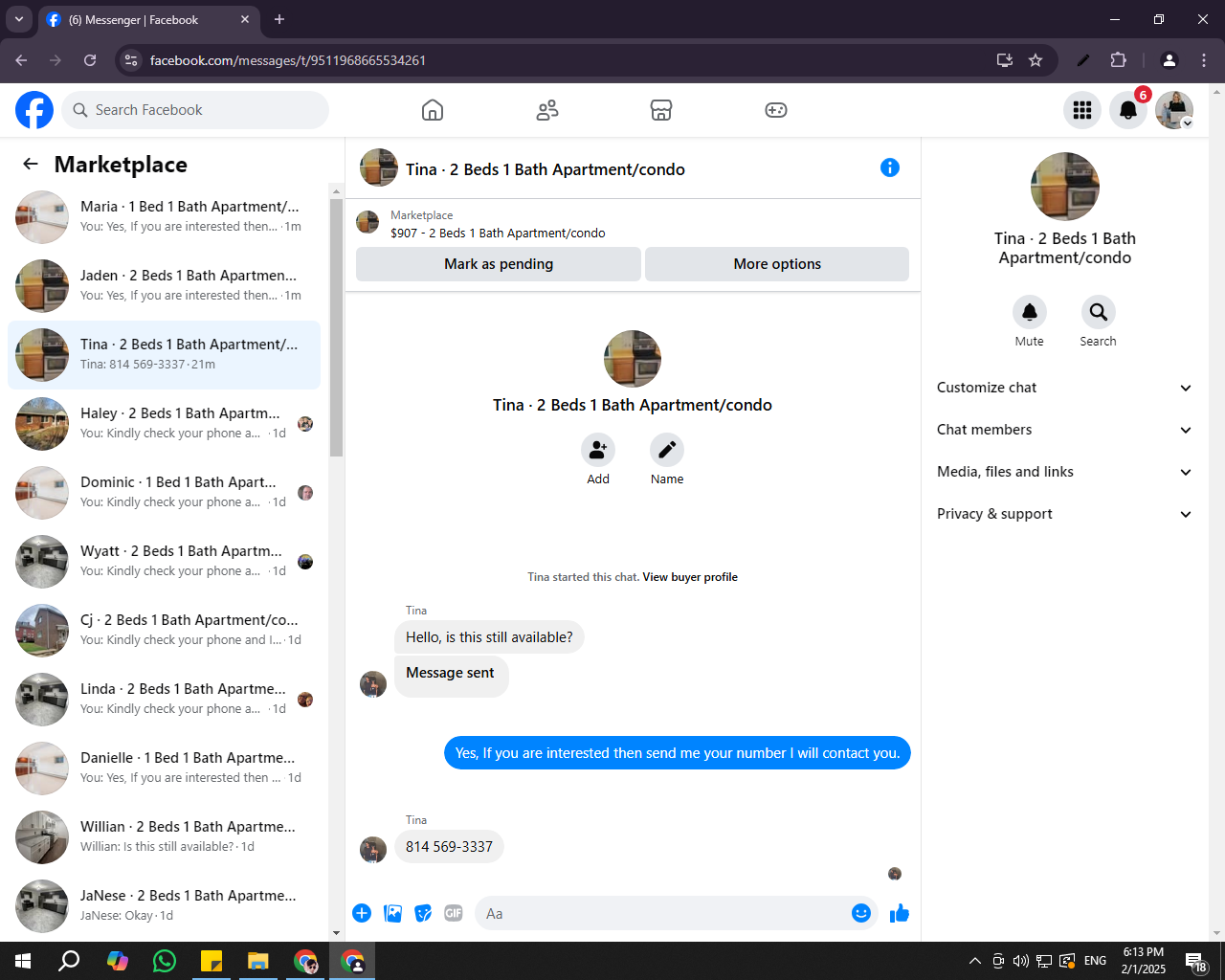1225x980 pixels.
Task: Click the Chrome address bar URL
Action: pyautogui.click(x=288, y=60)
